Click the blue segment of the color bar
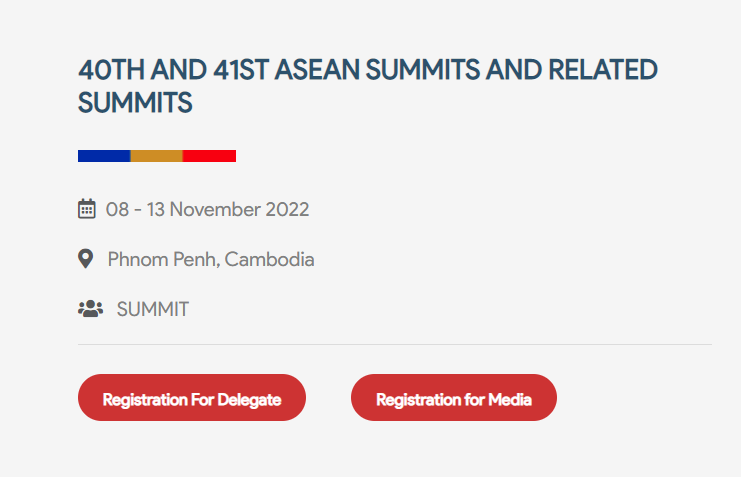The width and height of the screenshot is (741, 477). click(x=104, y=156)
